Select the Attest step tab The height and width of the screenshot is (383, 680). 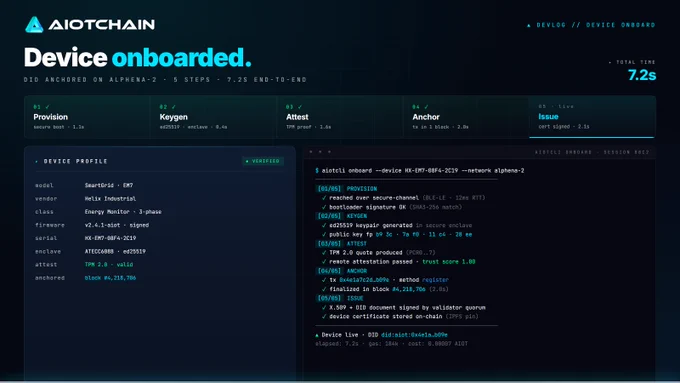tap(340, 117)
